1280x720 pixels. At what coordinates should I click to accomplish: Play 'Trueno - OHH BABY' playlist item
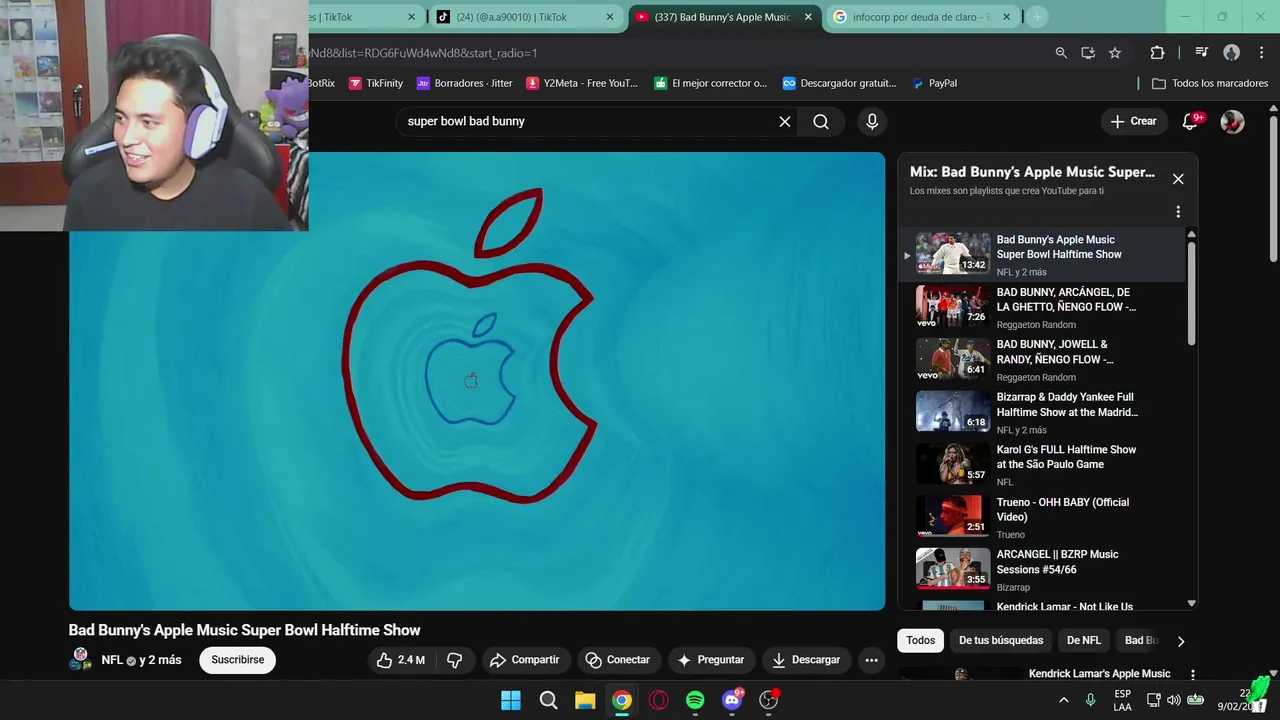click(1040, 517)
